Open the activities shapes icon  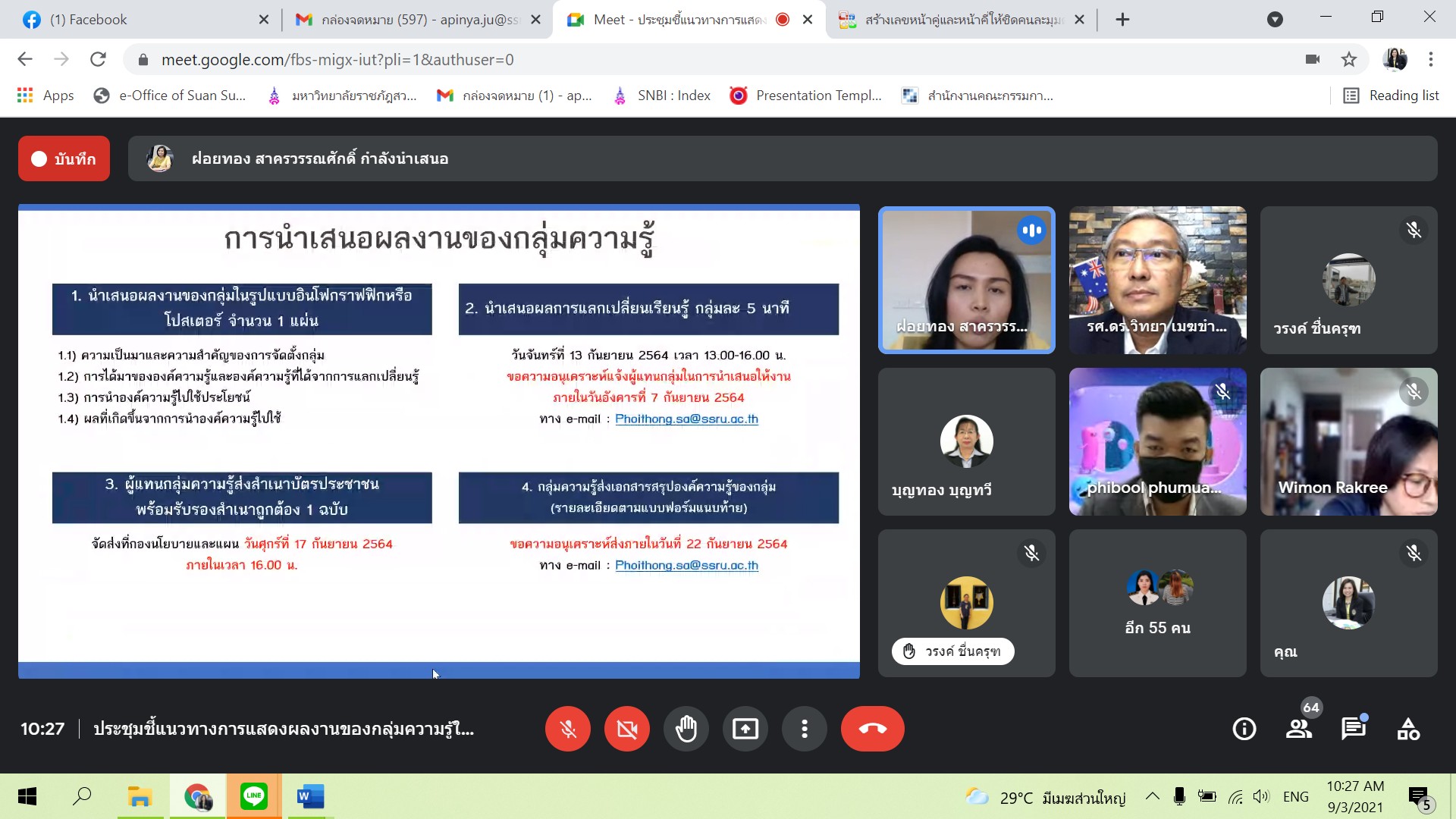(1408, 729)
